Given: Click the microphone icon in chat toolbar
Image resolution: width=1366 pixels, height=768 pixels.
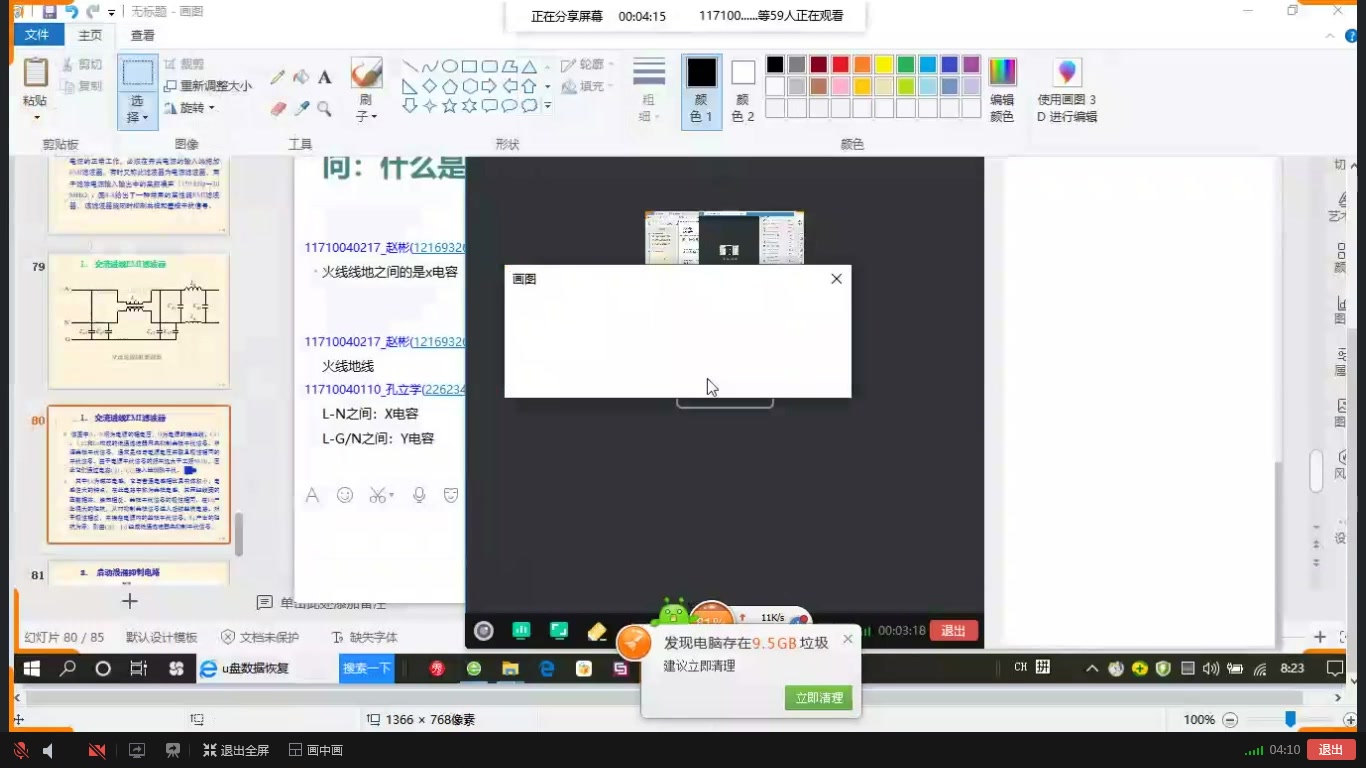Looking at the screenshot, I should coord(419,495).
